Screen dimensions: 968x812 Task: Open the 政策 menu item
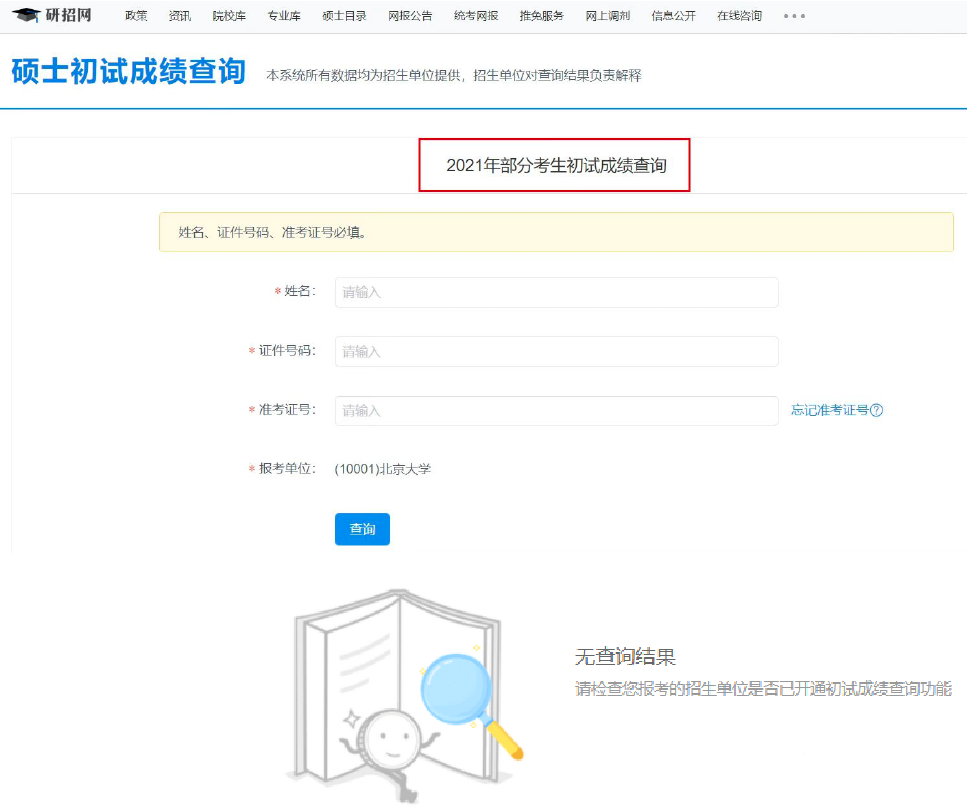tap(135, 15)
